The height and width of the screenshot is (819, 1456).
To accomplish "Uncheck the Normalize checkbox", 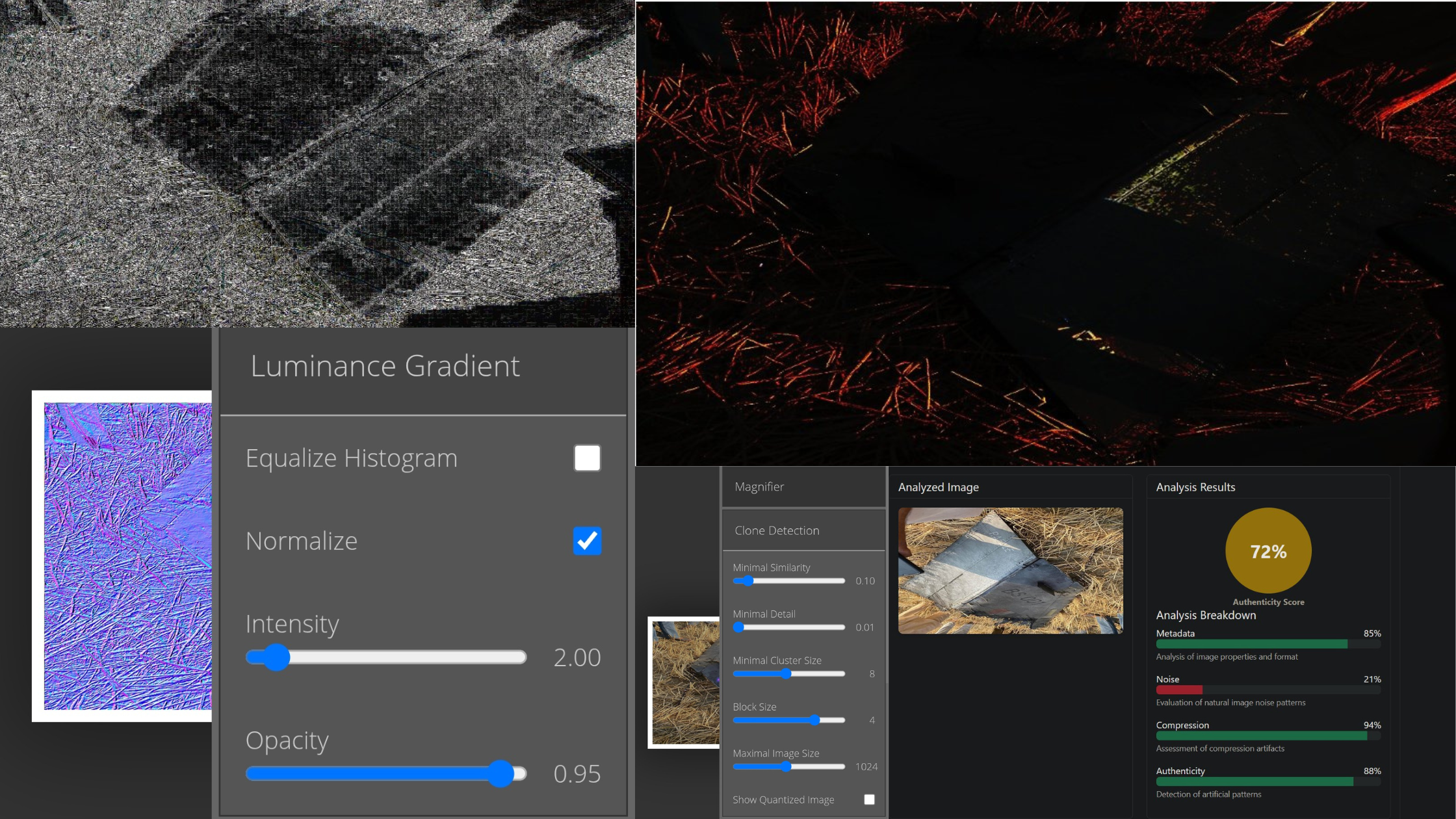I will click(587, 541).
